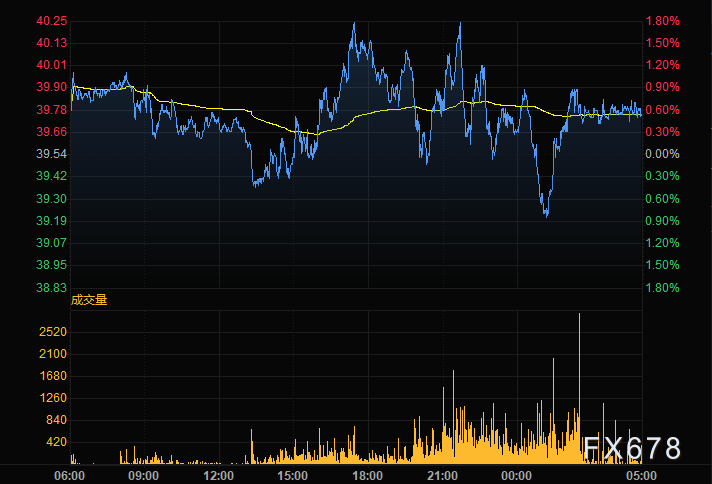
Task: Click the 39.78 price axis value
Action: 51,110
